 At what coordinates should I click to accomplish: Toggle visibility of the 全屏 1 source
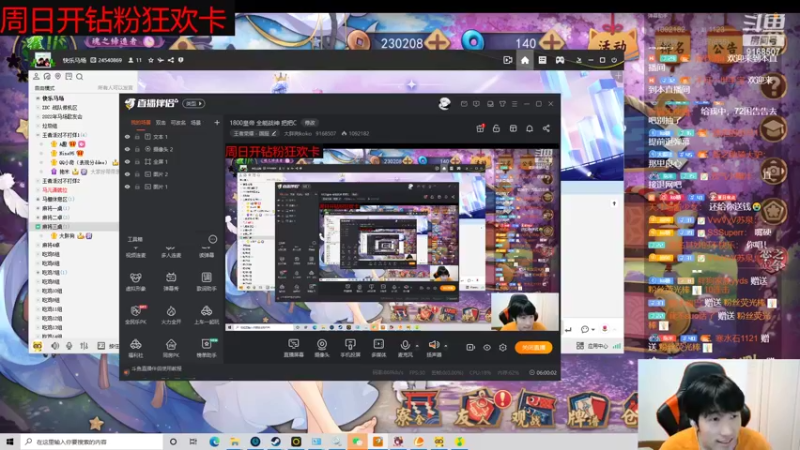pos(127,162)
